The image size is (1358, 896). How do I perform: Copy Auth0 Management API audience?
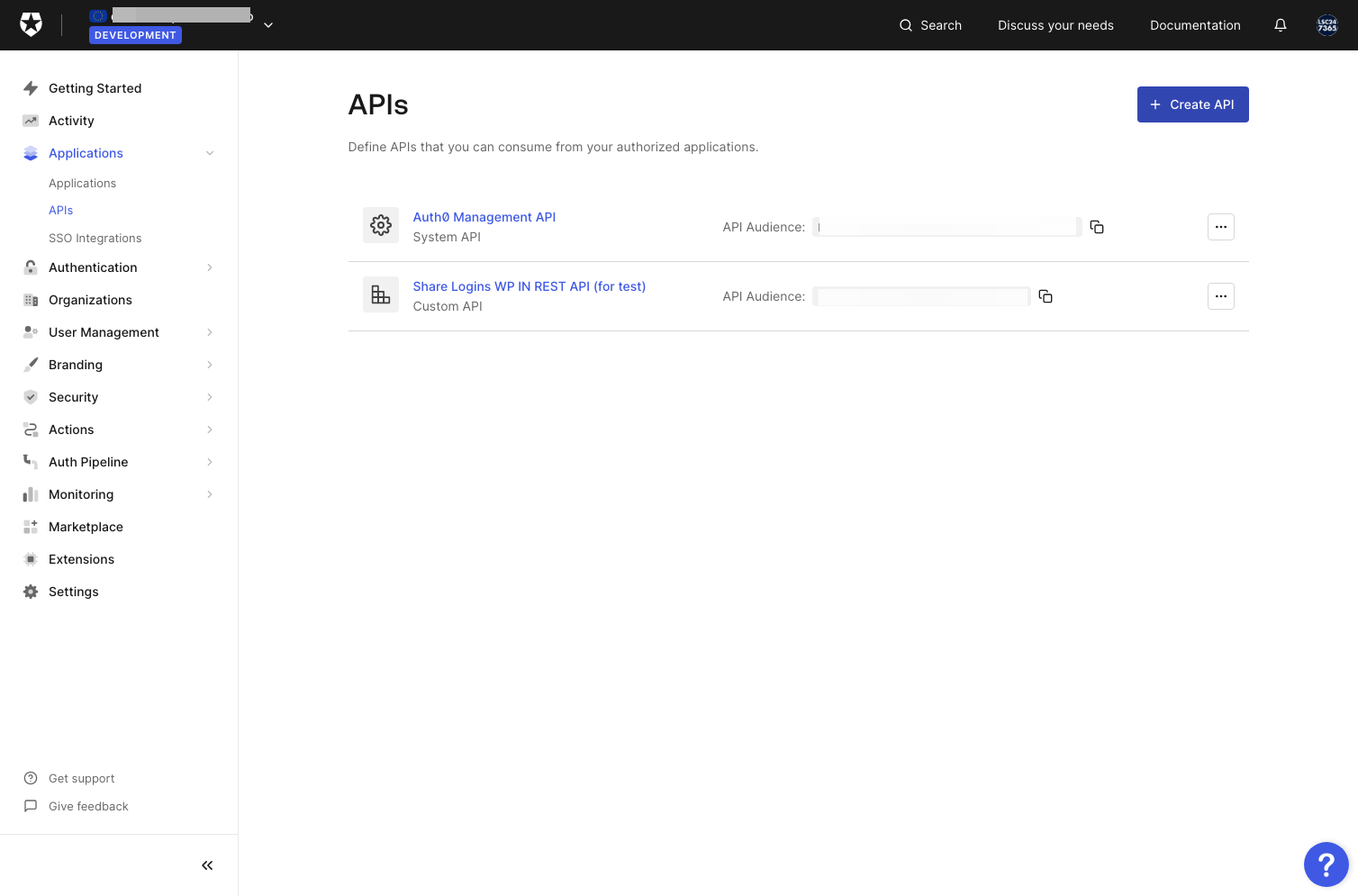click(x=1097, y=227)
